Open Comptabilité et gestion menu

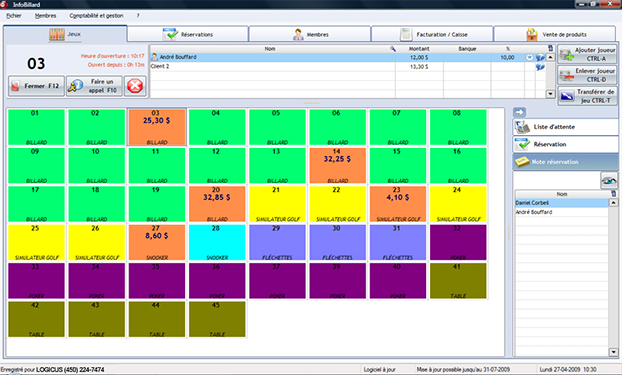click(96, 16)
